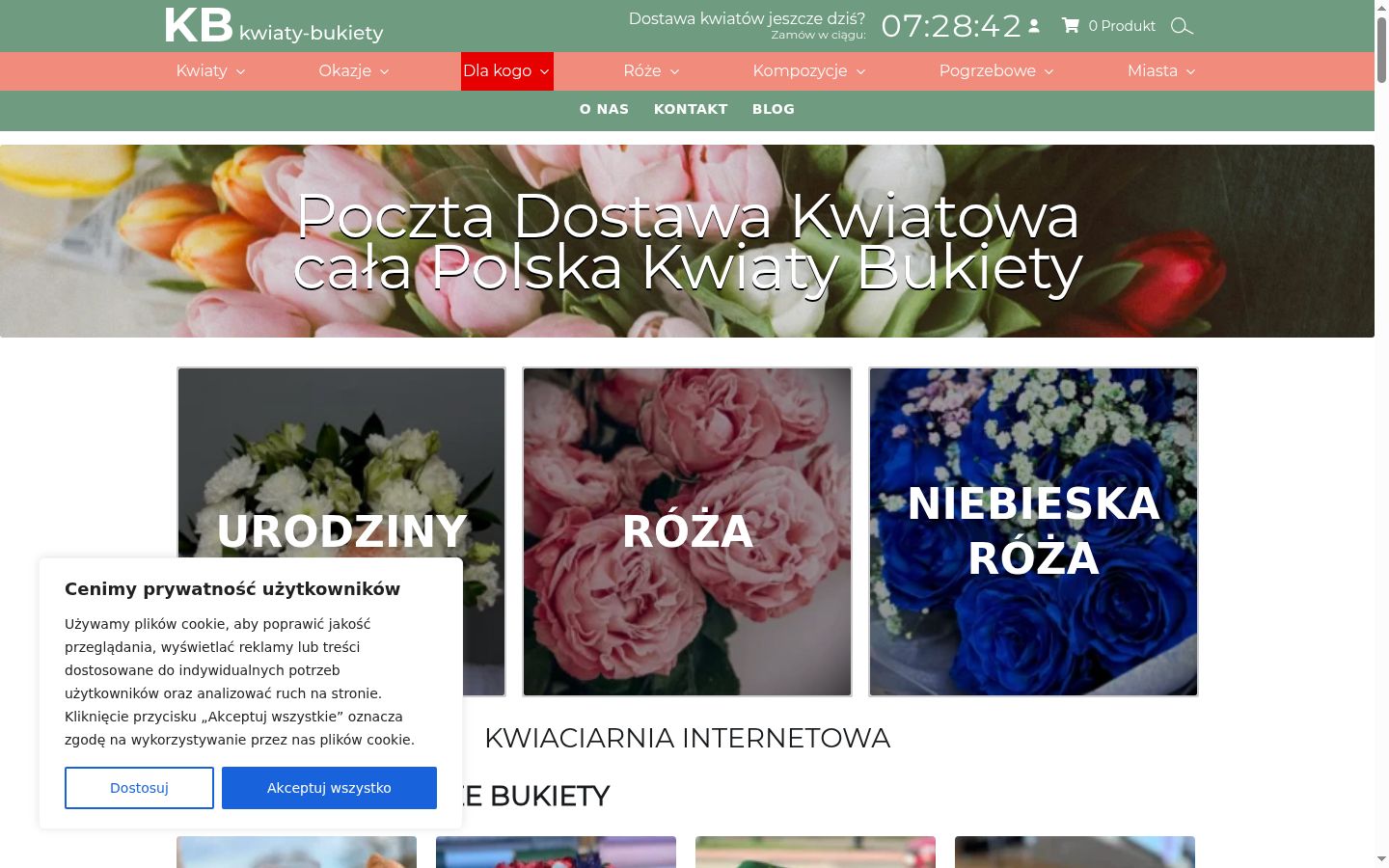Open the shopping cart icon
This screenshot has height=868, width=1389.
click(x=1070, y=26)
